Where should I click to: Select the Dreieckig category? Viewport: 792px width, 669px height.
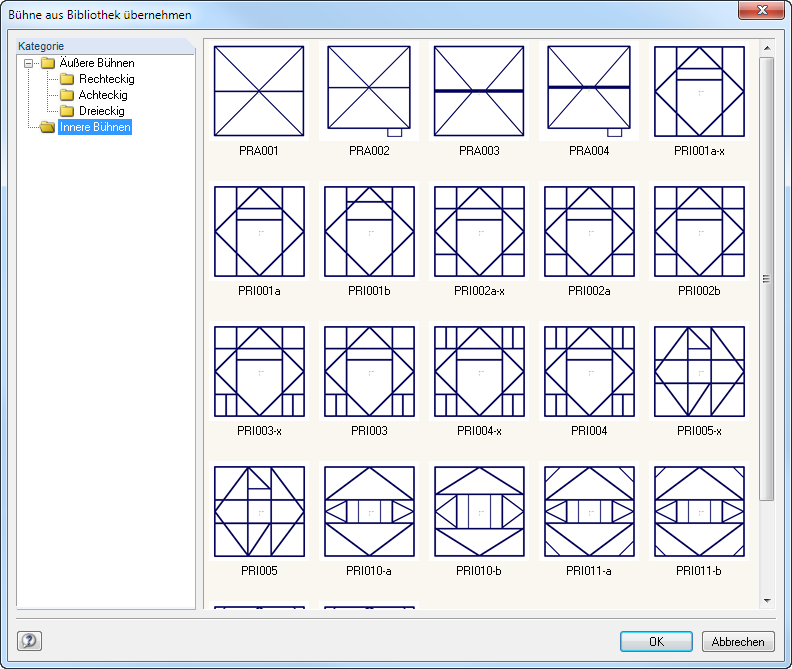tap(102, 111)
